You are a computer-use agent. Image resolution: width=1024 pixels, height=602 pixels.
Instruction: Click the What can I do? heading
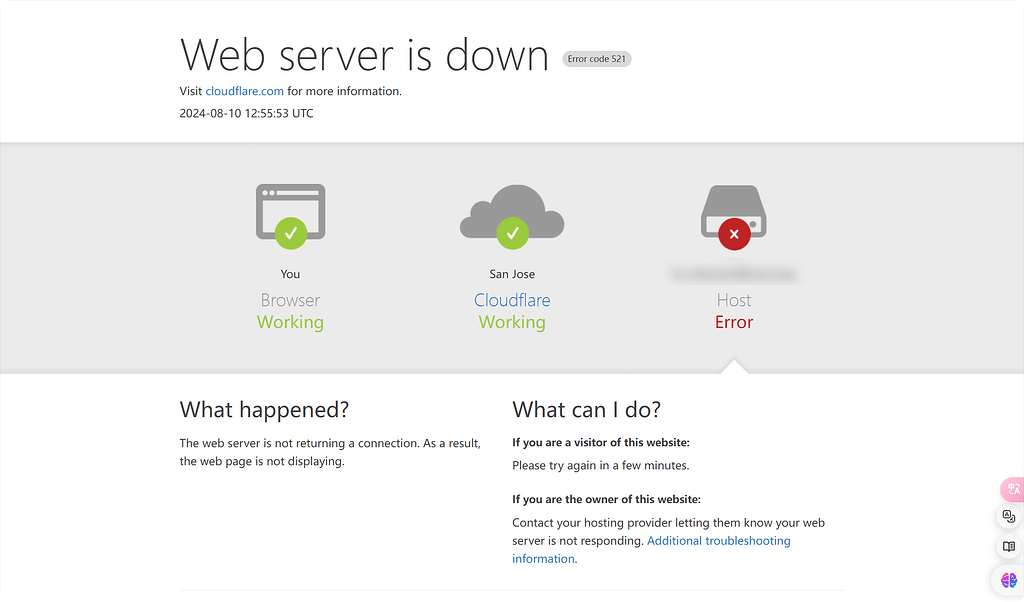click(x=586, y=410)
